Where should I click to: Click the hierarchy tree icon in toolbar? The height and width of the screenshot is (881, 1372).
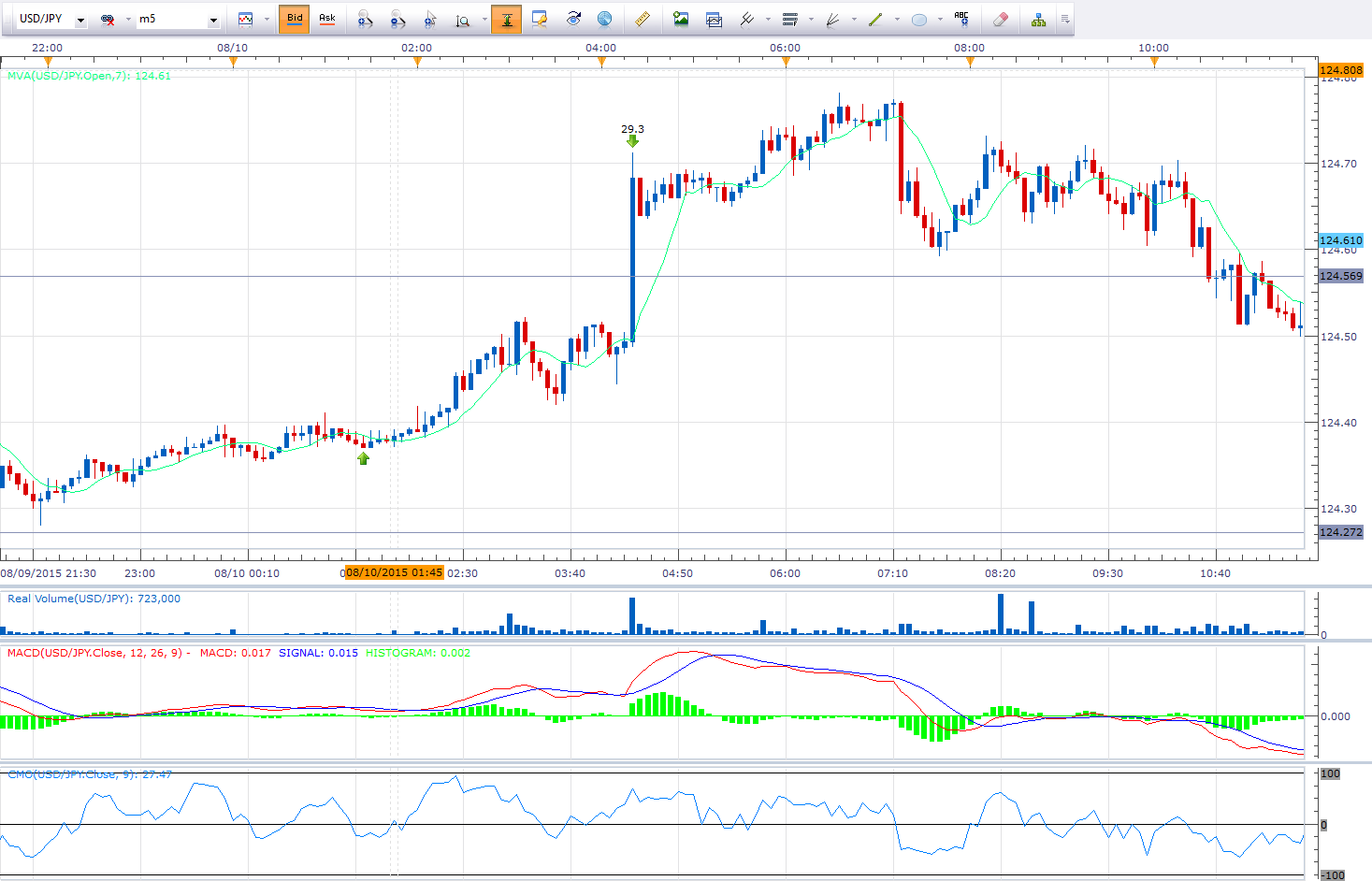coord(1038,19)
